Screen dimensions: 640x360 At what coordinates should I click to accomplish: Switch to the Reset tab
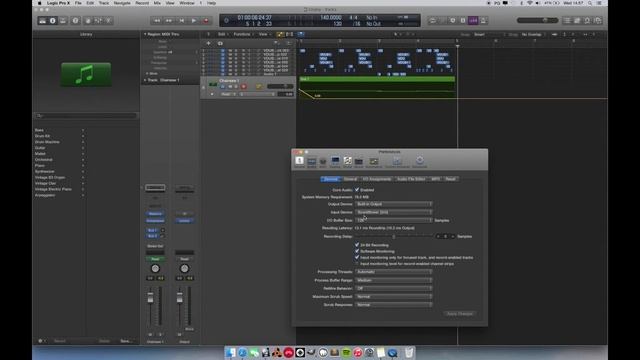click(451, 179)
